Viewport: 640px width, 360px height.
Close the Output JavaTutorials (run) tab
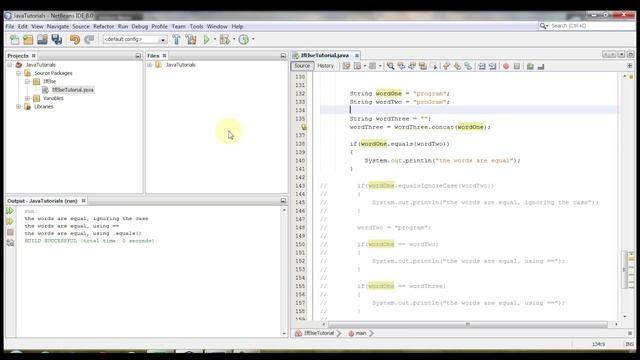pyautogui.click(x=83, y=201)
